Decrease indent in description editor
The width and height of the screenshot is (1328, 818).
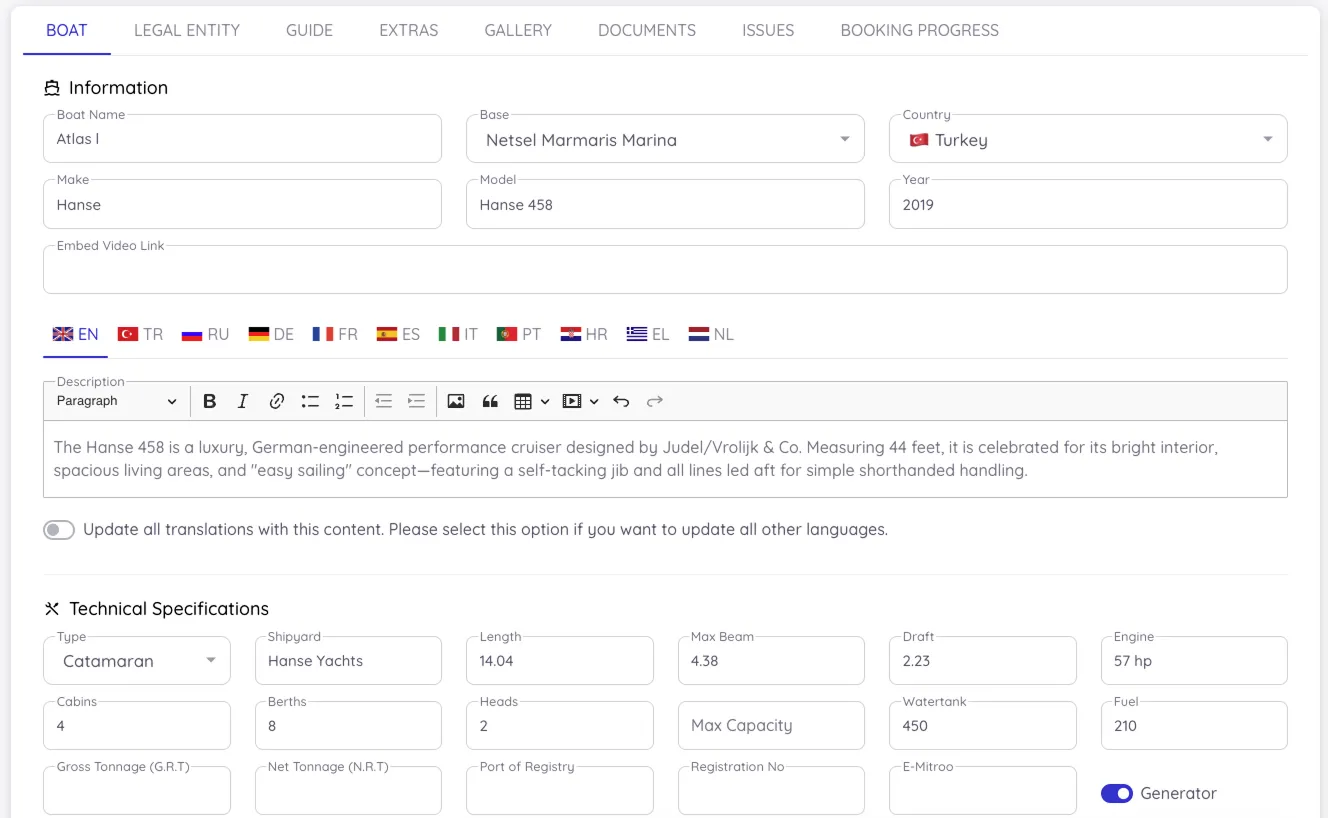tap(383, 401)
